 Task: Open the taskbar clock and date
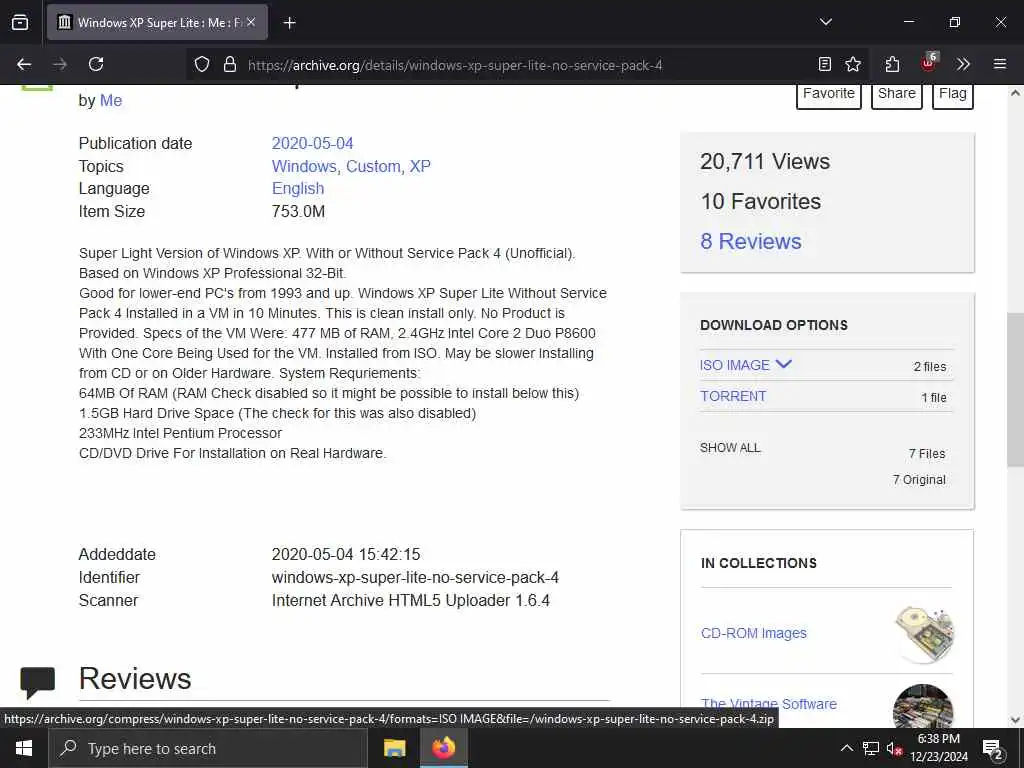point(939,748)
